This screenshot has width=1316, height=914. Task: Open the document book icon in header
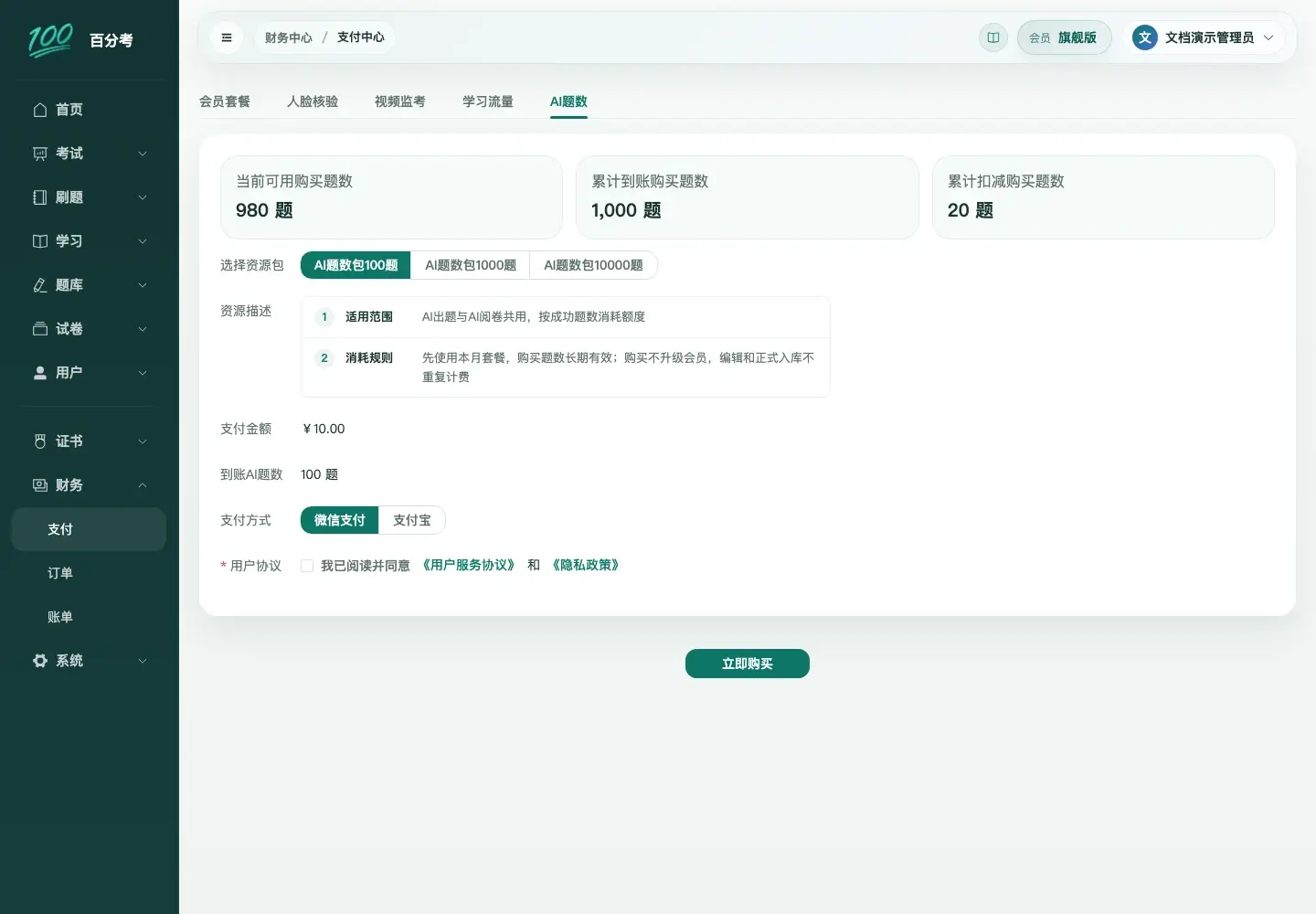click(x=993, y=37)
